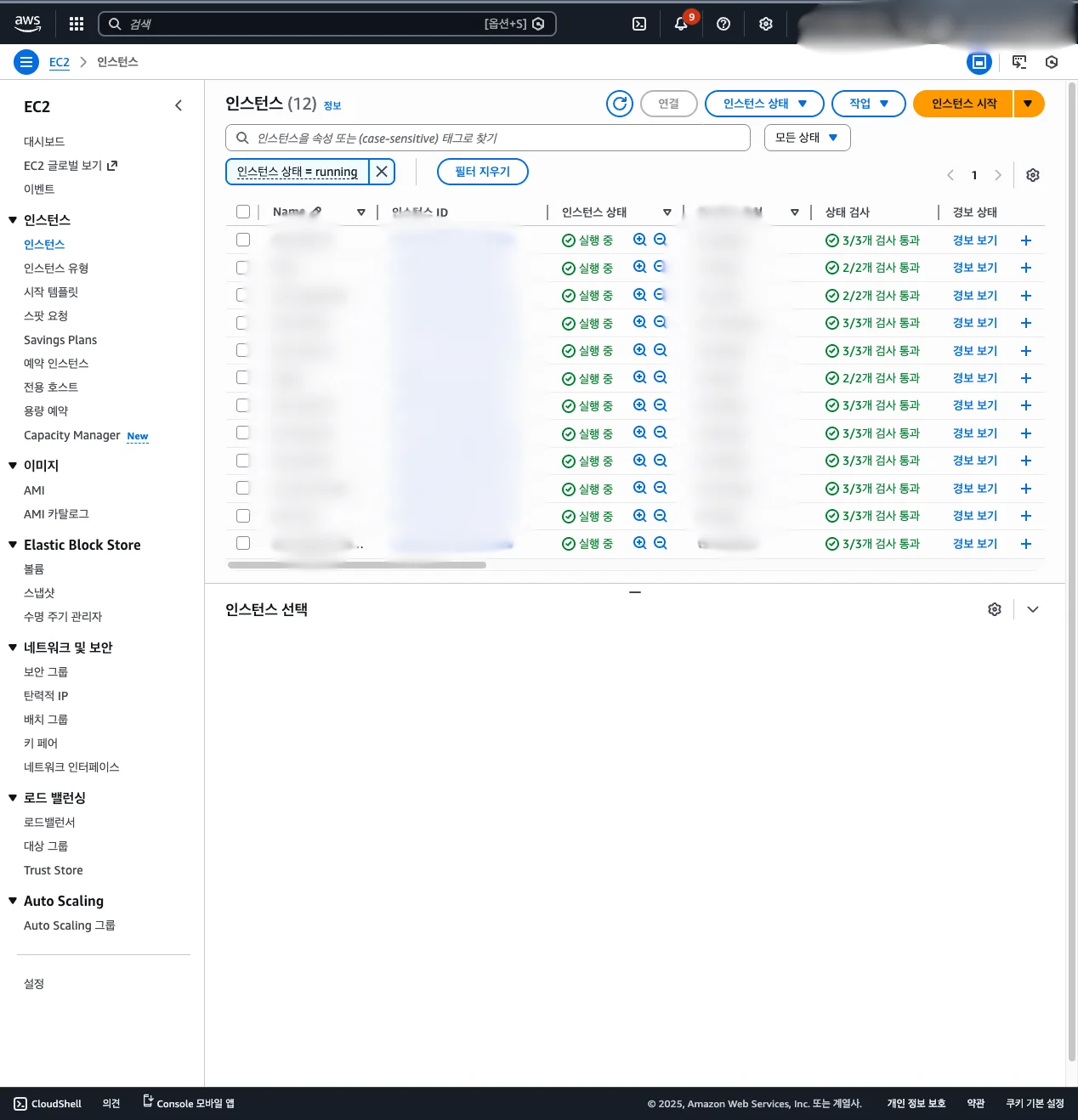Check the last instance row checkbox
This screenshot has height=1120, width=1078.
coord(243,543)
